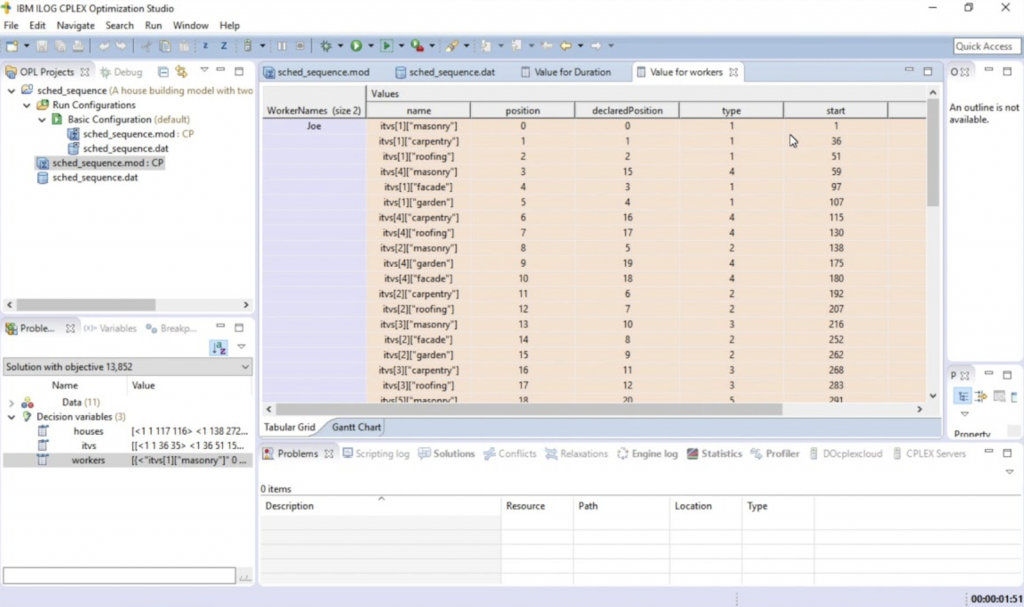Click the Run icon with red toolbox
The width and height of the screenshot is (1024, 607).
tap(417, 46)
